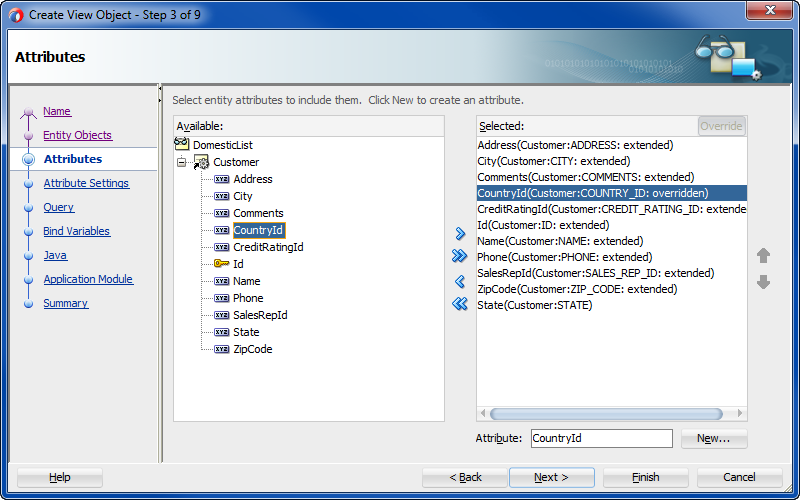Click the Customer entity icon in tree

201,162
